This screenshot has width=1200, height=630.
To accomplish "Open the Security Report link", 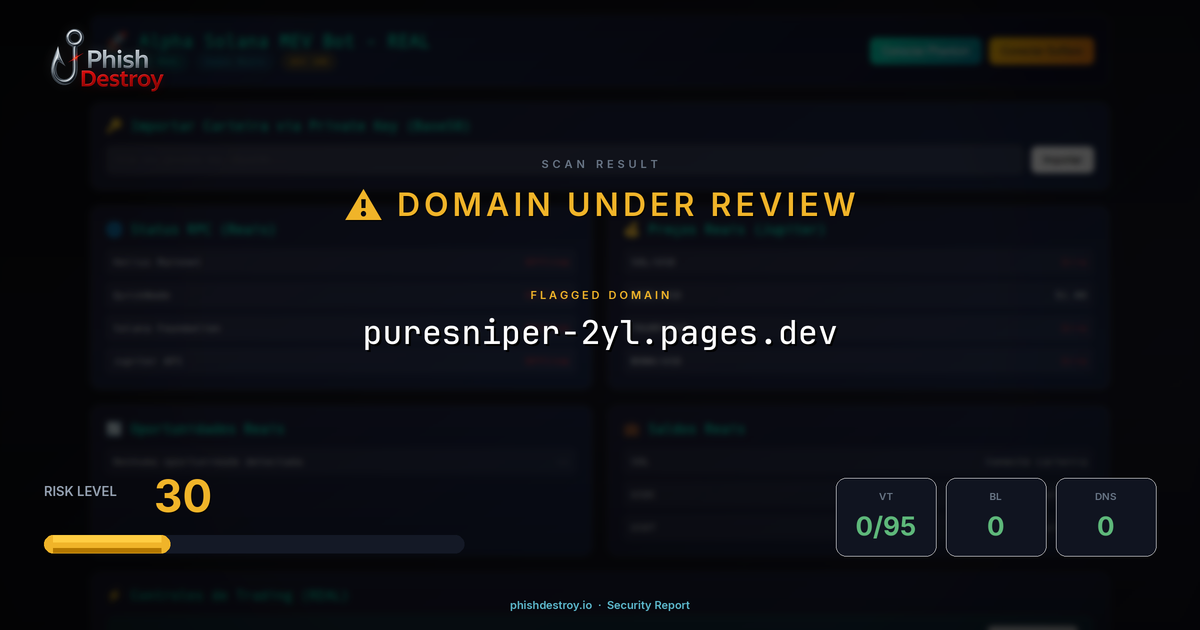I will 648,605.
